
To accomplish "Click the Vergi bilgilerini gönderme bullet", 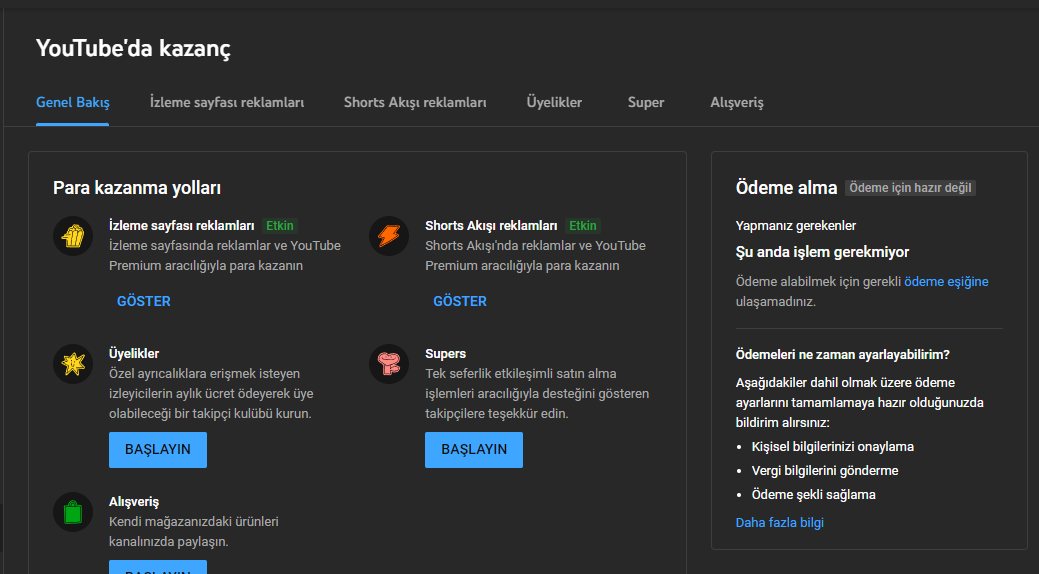I will click(x=824, y=471).
